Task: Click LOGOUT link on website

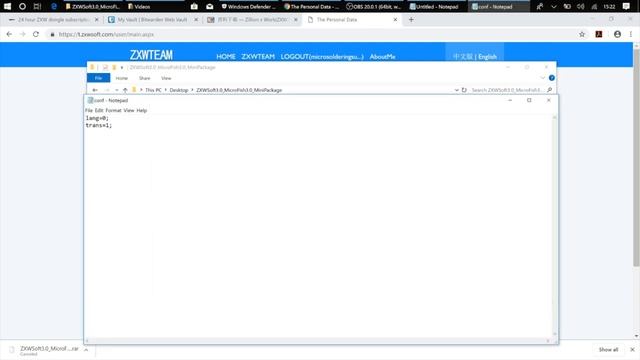Action: tap(322, 57)
